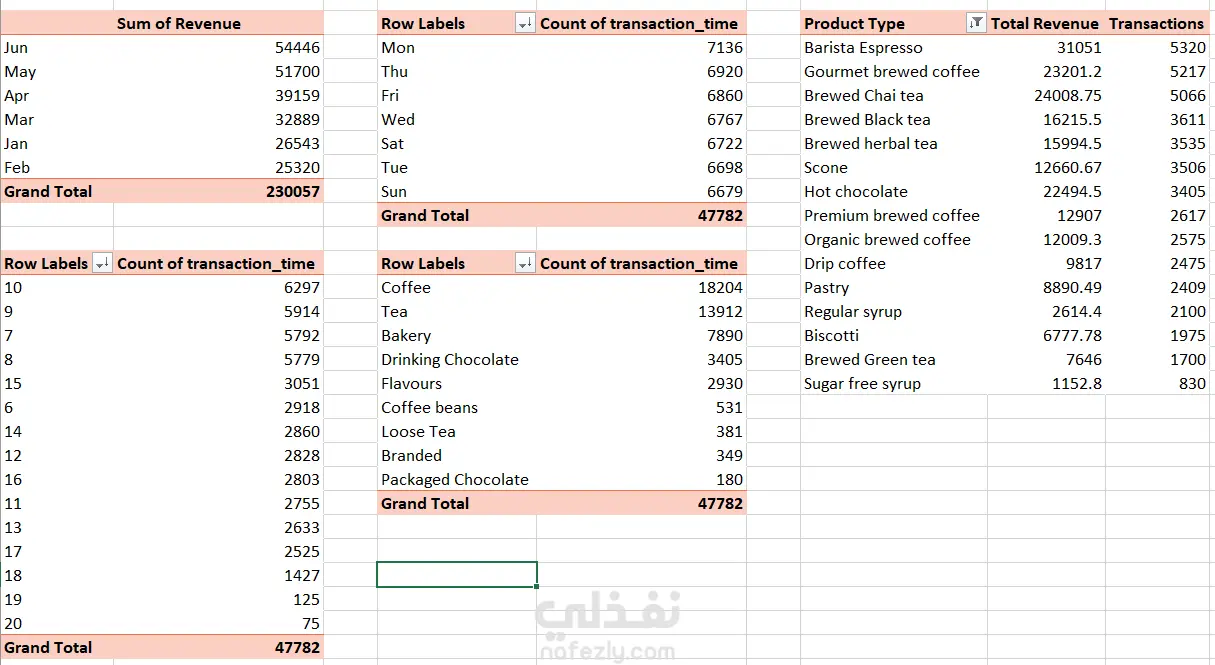Click the Drinking Chocolate category cell
Image resolution: width=1215 pixels, height=665 pixels.
[449, 360]
